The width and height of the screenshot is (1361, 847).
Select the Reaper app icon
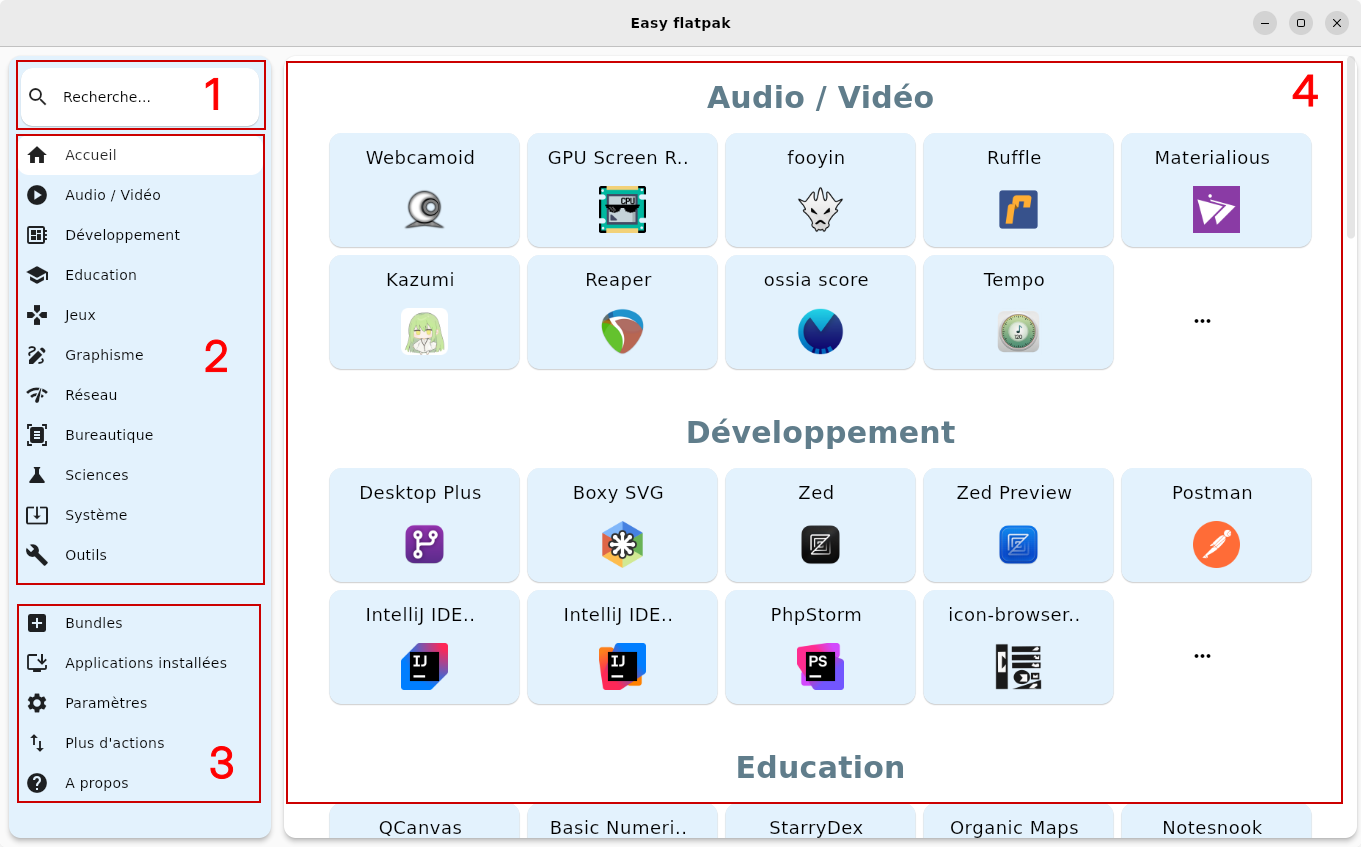[x=622, y=332]
